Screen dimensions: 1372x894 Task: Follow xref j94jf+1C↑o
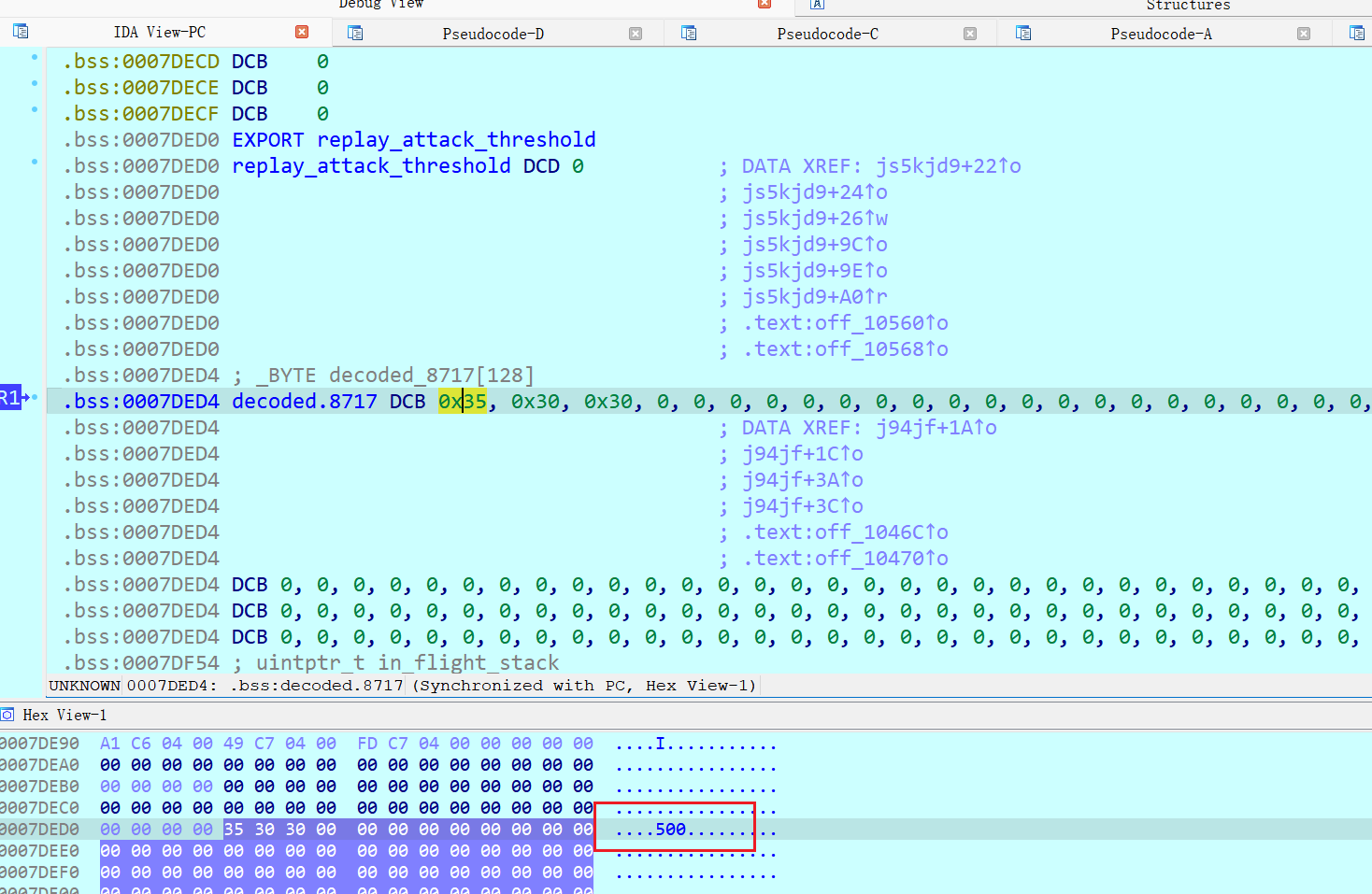point(803,454)
